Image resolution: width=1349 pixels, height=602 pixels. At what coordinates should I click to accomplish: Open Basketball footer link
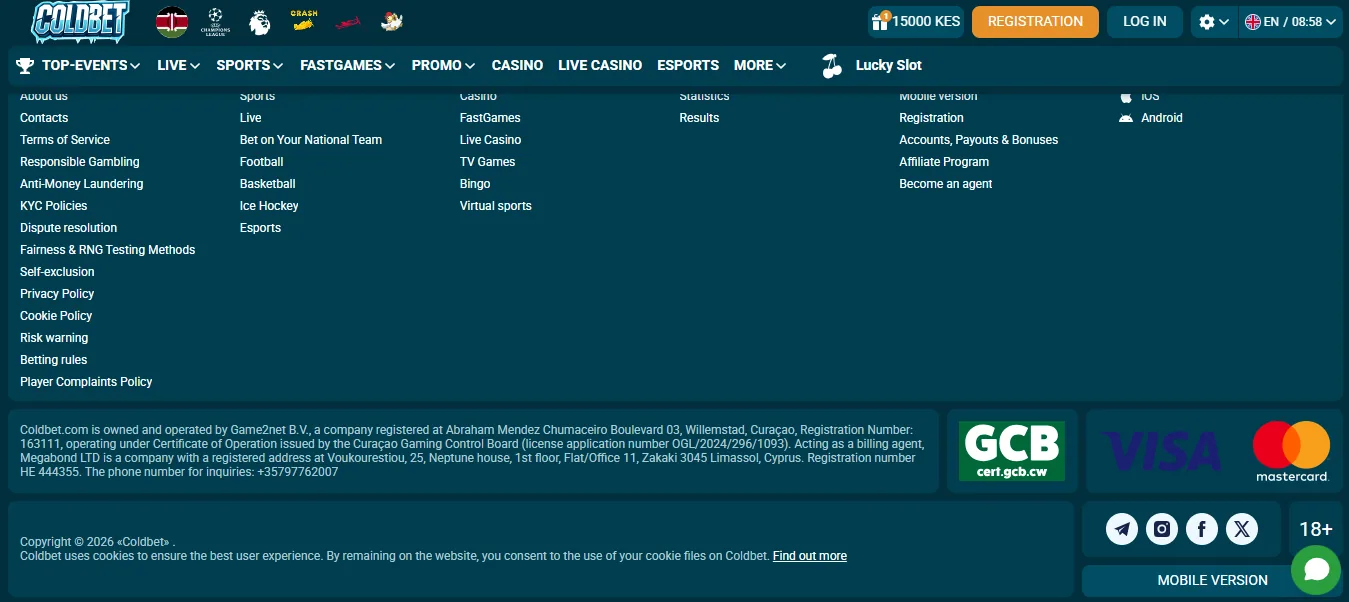[268, 184]
